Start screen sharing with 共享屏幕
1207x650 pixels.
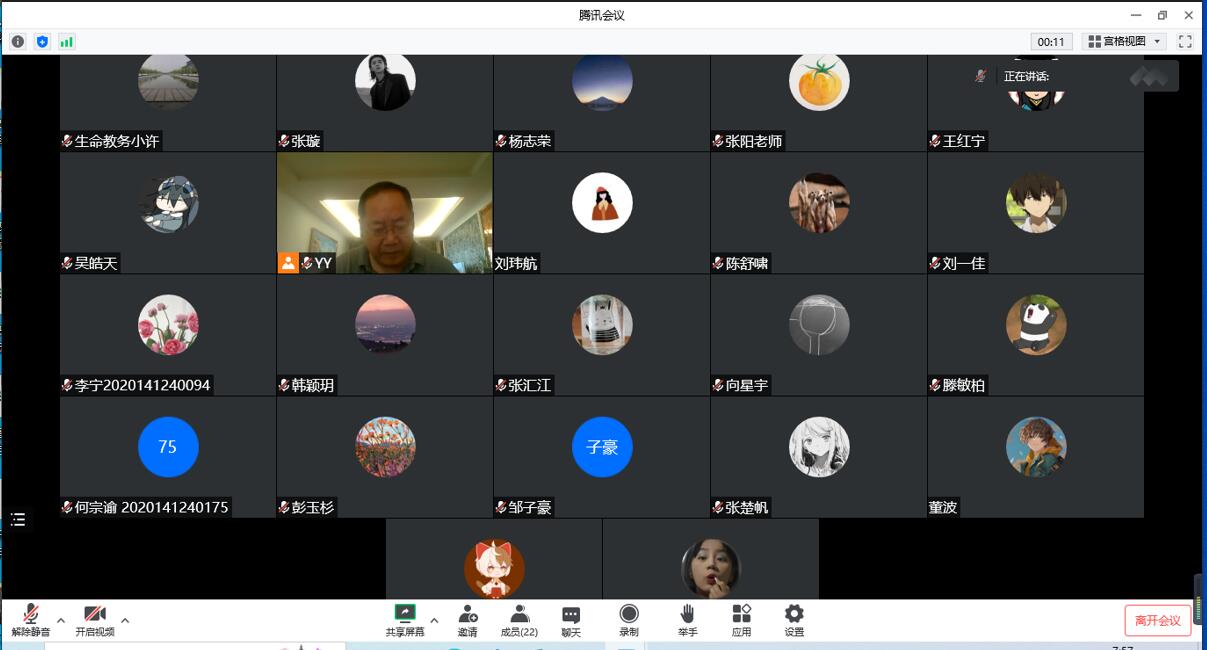pos(405,620)
